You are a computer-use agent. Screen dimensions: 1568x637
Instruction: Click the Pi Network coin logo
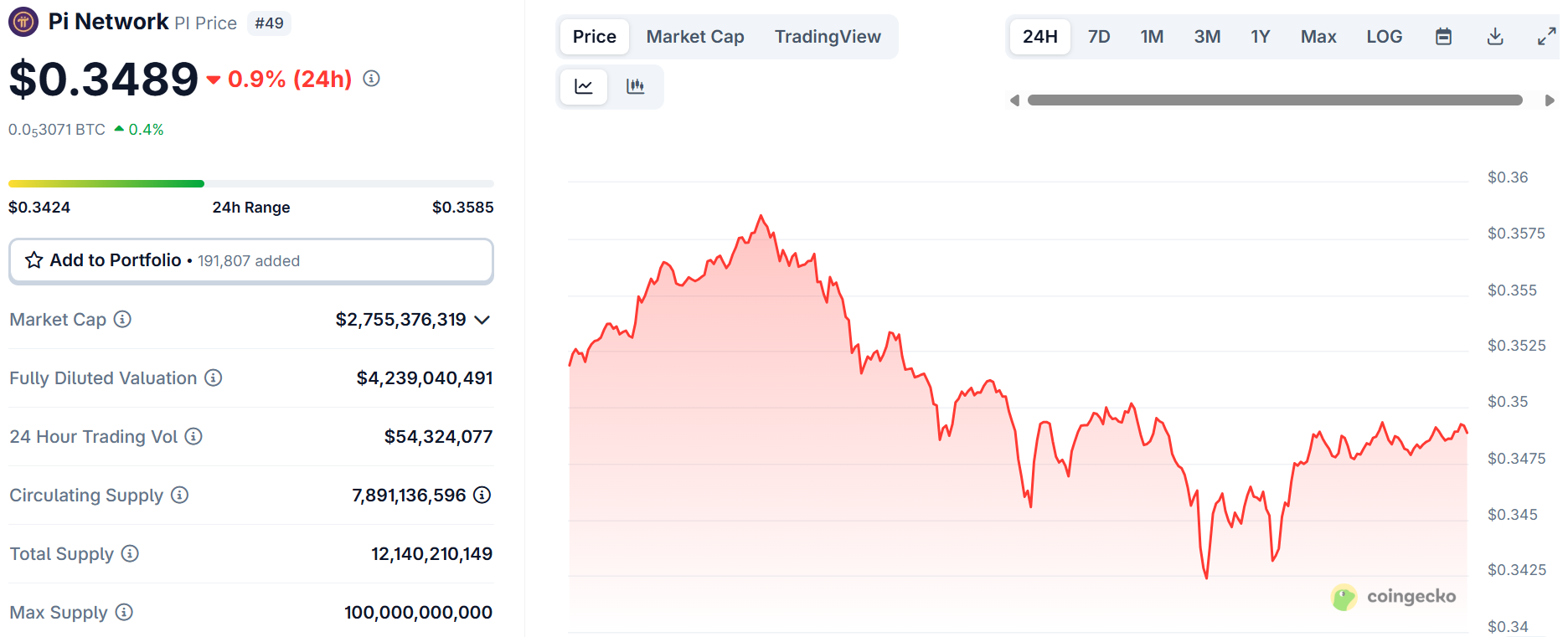22,21
